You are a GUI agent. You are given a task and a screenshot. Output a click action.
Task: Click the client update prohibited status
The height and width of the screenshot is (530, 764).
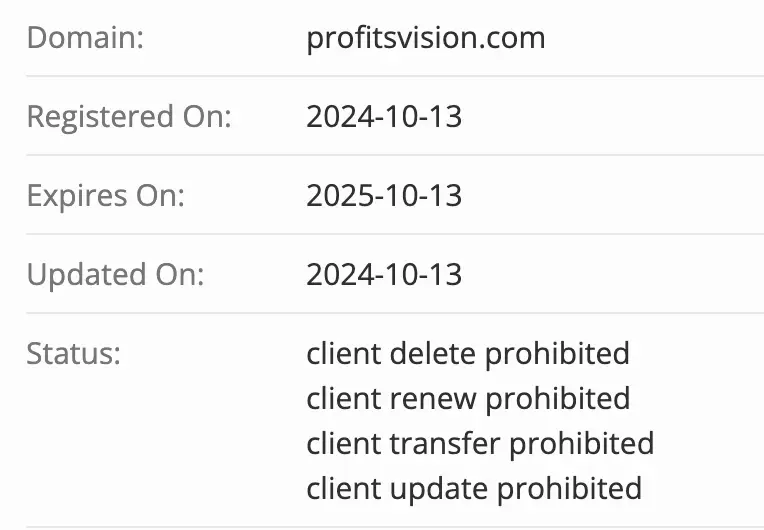pos(473,488)
